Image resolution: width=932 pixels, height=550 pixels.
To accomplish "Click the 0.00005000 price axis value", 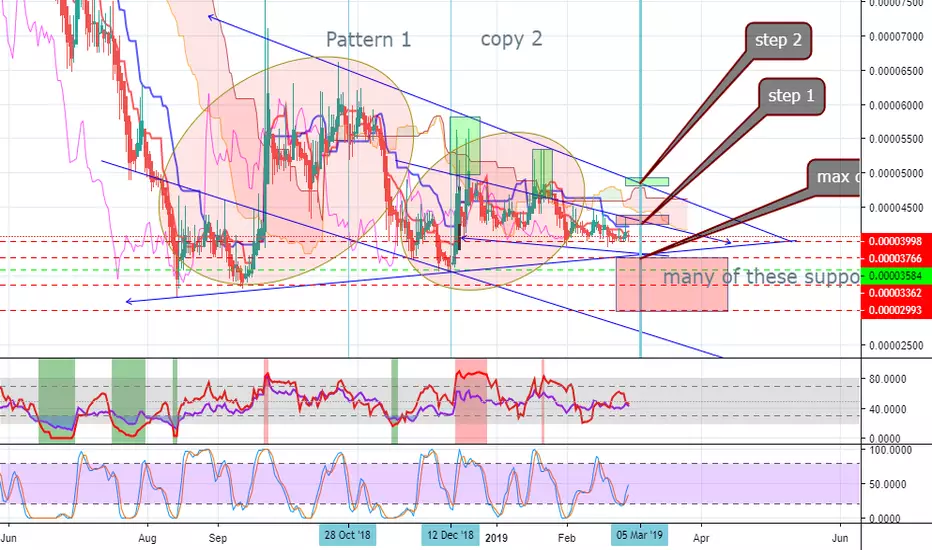I will (x=896, y=174).
